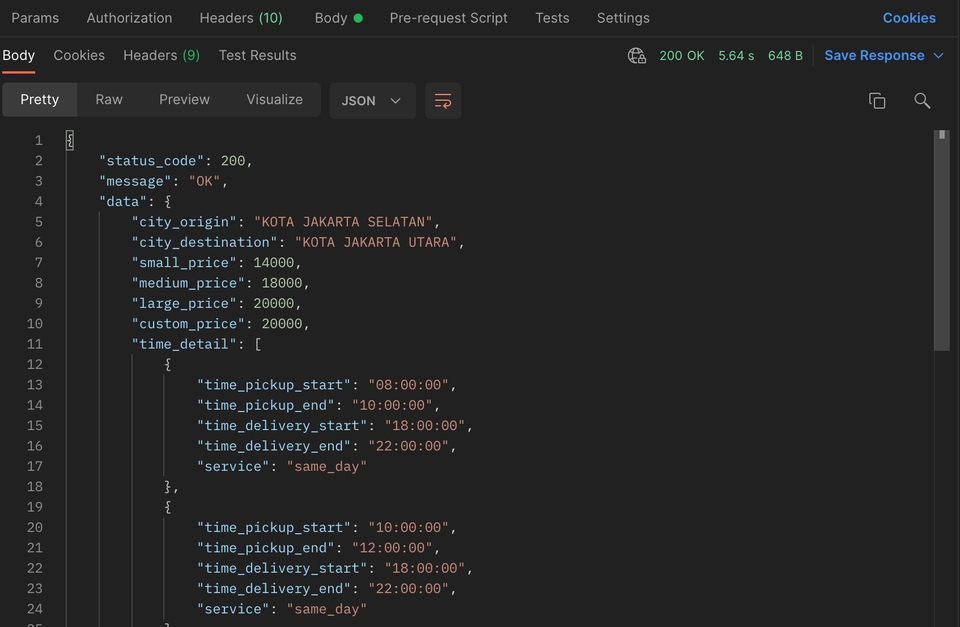
Task: Click the "time_pickup_end" key on line 14
Action: [266, 405]
